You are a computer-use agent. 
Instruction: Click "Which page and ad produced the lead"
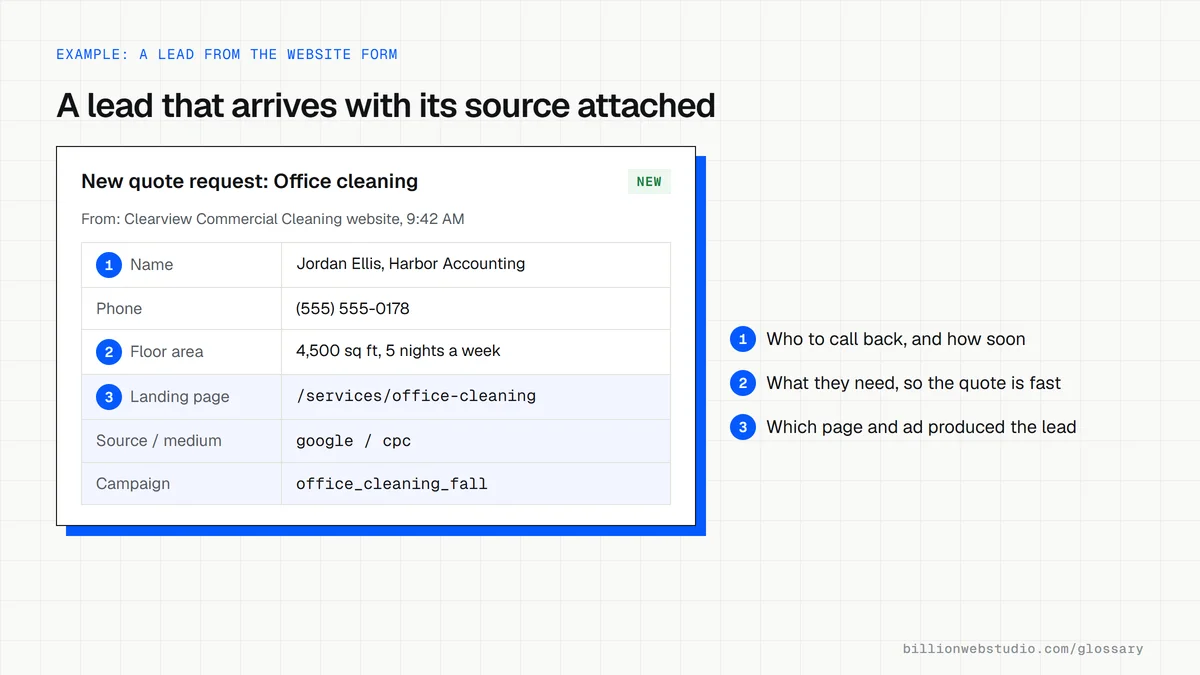[921, 427]
